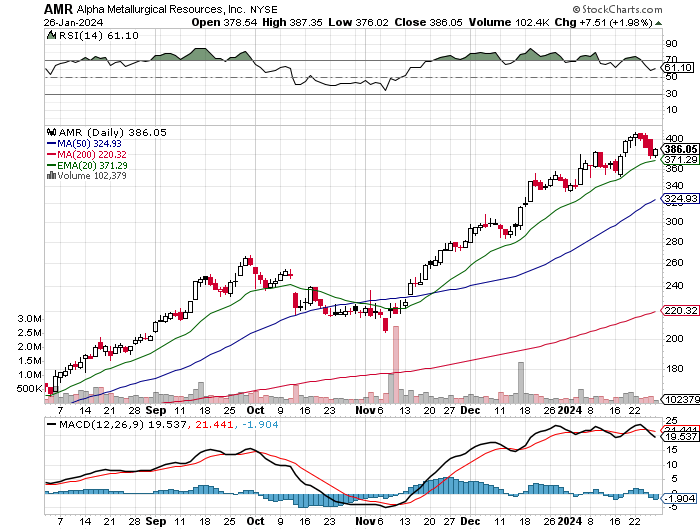Click the latest white candle at chart's right edge
The image size is (700, 530).
655,152
